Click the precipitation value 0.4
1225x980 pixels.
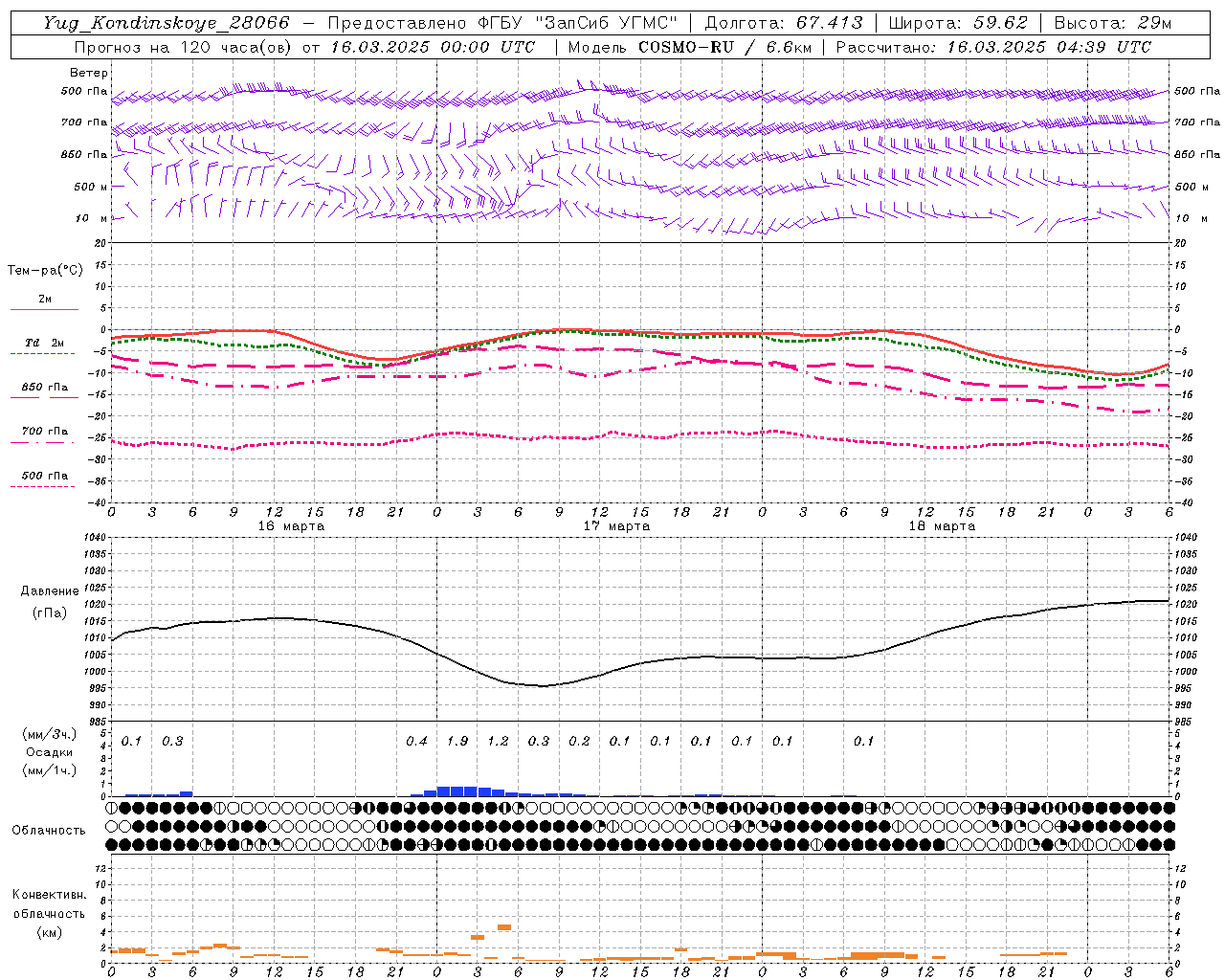click(416, 742)
